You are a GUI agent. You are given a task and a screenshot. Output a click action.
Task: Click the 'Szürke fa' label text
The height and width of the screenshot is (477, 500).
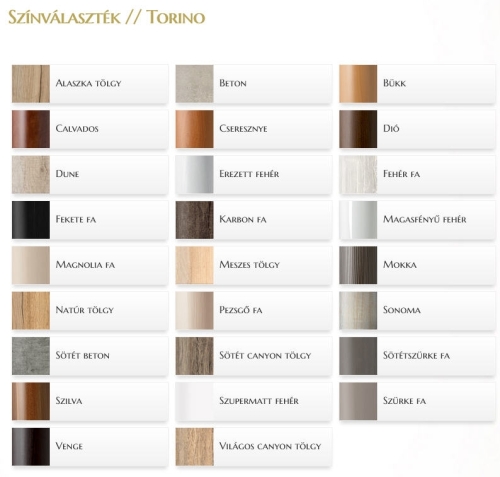coord(404,401)
